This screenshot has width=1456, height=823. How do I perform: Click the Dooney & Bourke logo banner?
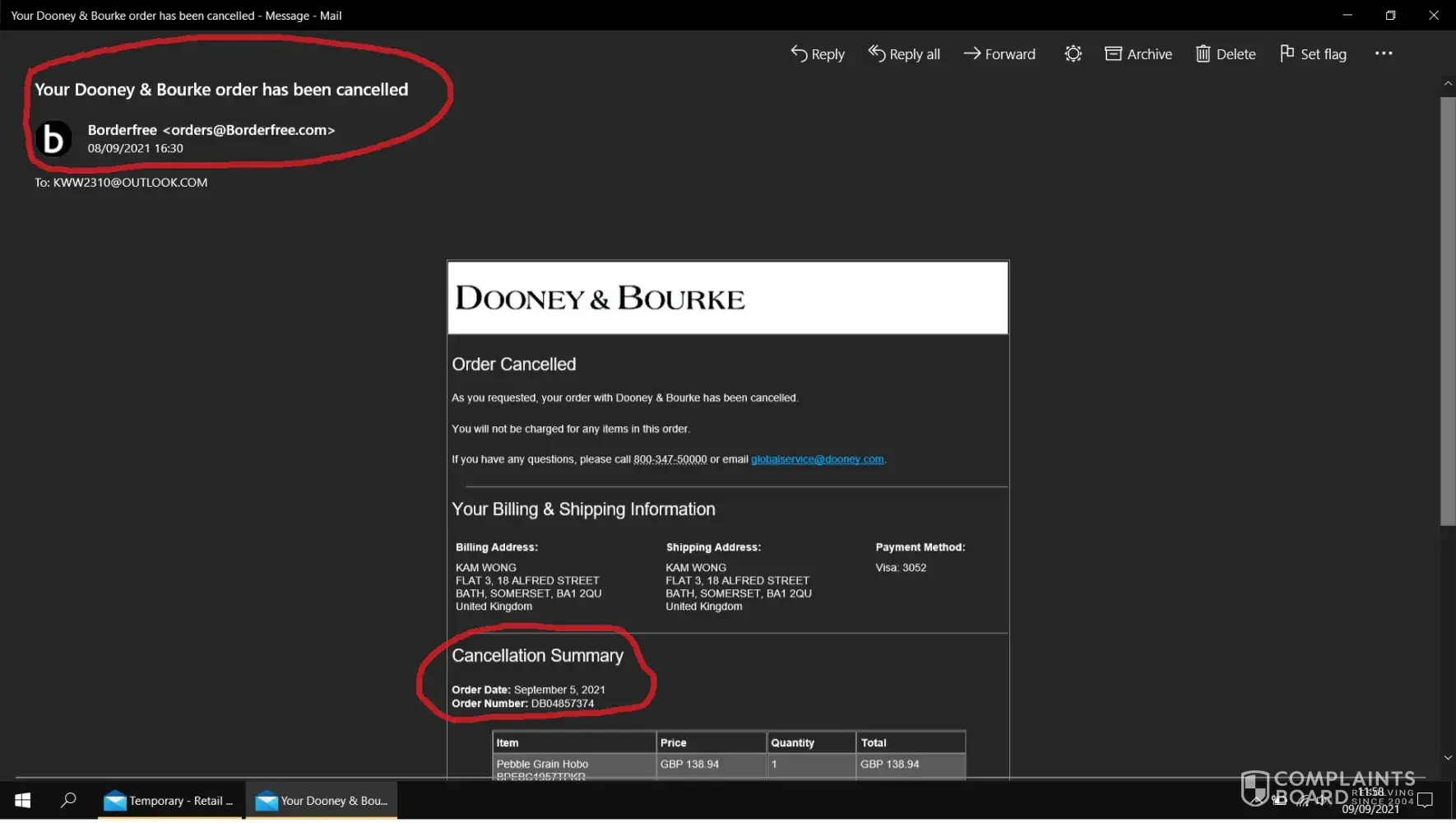727,298
